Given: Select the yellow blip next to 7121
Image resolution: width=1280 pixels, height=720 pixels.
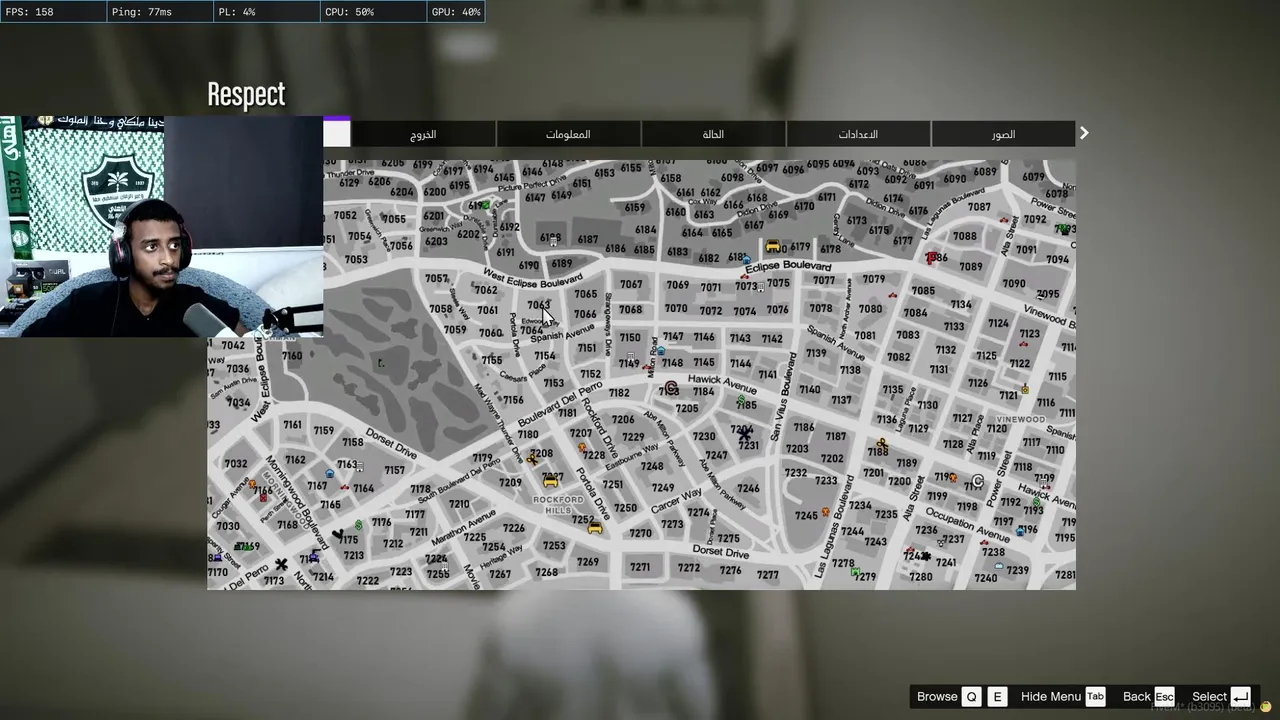Looking at the screenshot, I should click(x=1025, y=389).
